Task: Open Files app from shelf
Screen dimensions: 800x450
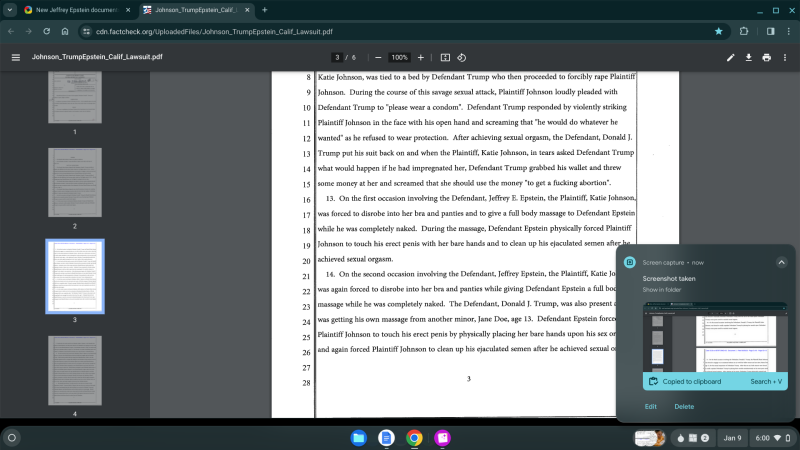Action: pos(359,438)
